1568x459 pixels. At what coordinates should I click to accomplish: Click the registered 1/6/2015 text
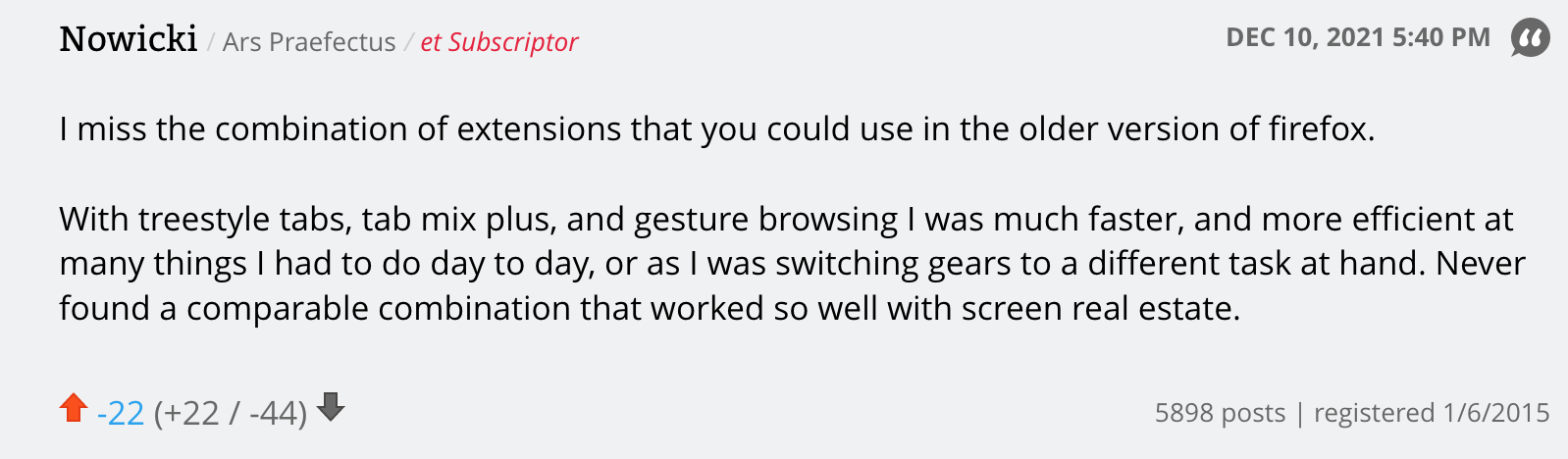pos(1432,413)
